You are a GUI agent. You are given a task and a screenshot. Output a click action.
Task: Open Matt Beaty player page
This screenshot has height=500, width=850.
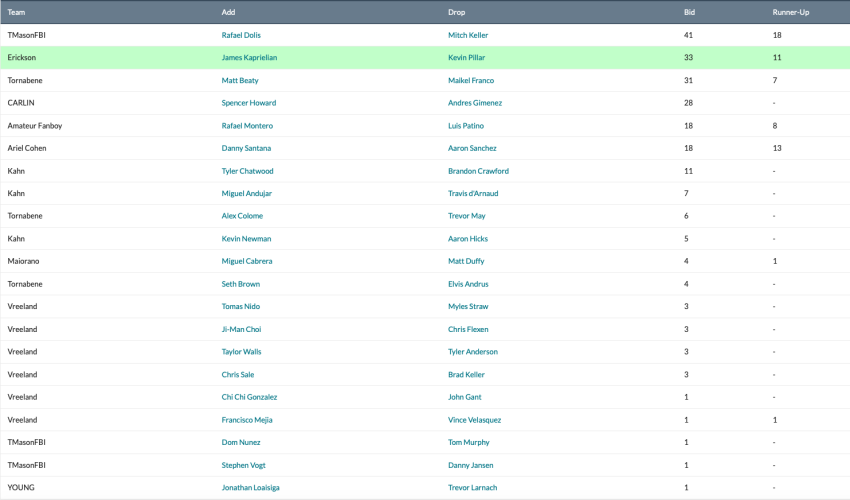240,80
